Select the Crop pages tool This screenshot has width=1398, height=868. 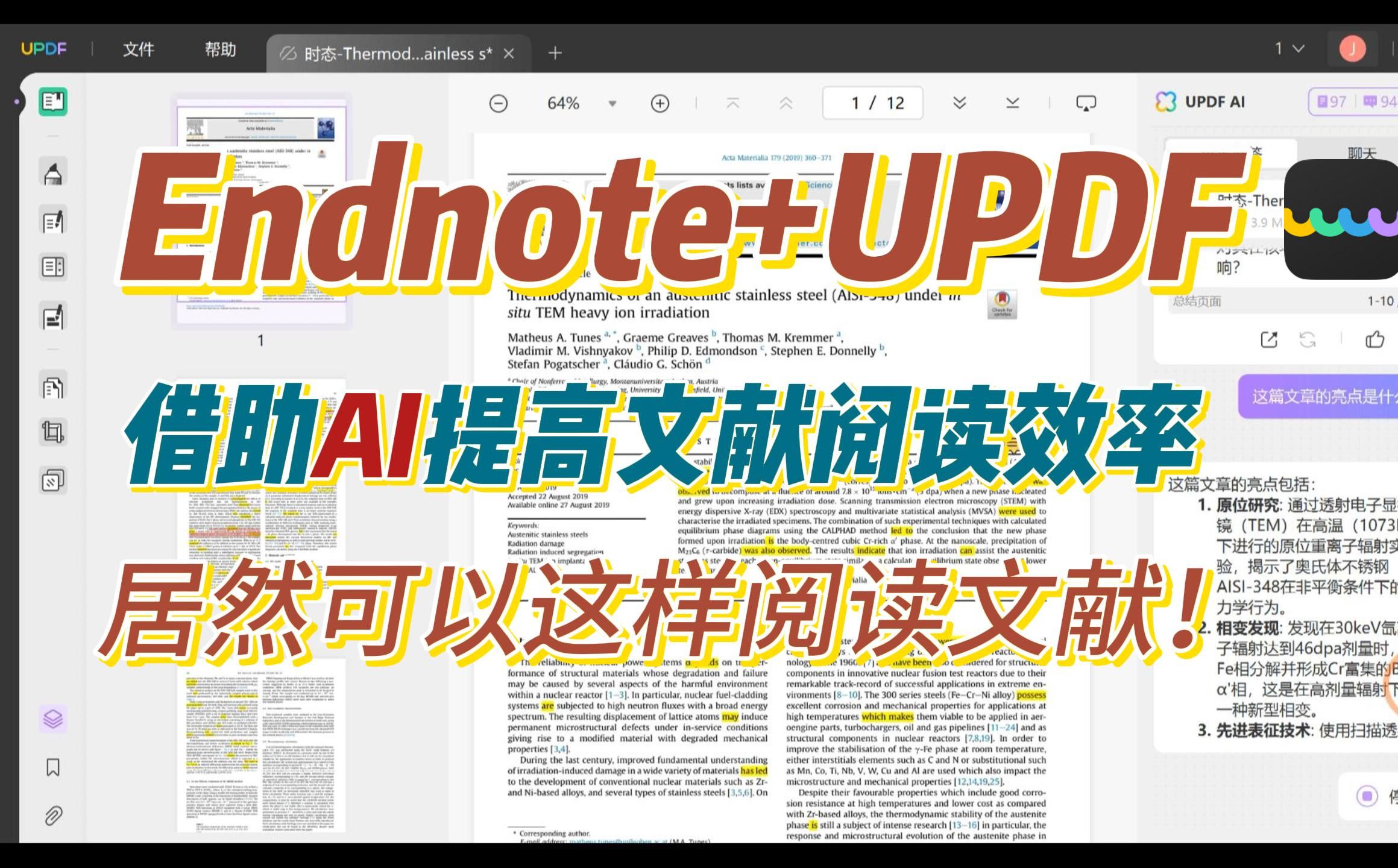(x=53, y=432)
